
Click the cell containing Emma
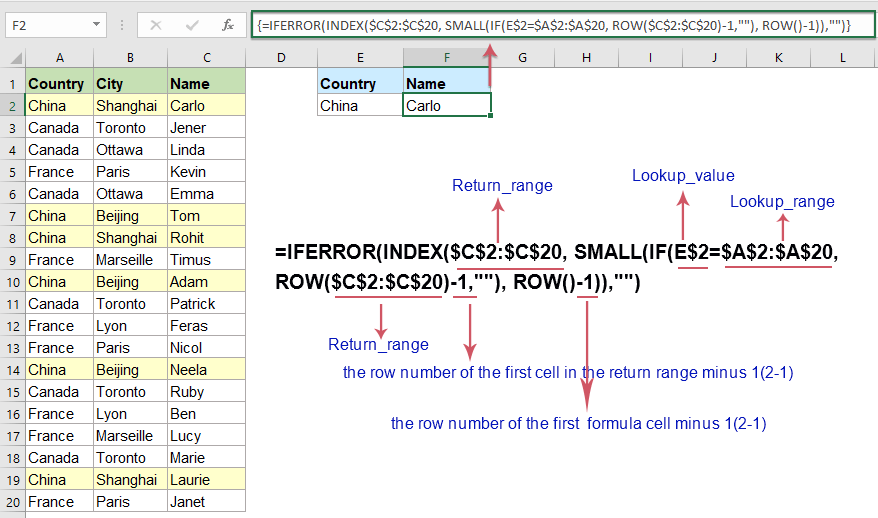pyautogui.click(x=207, y=194)
